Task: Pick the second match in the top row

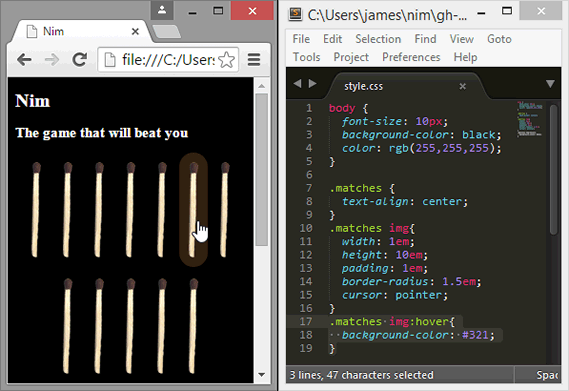Action: [x=67, y=210]
